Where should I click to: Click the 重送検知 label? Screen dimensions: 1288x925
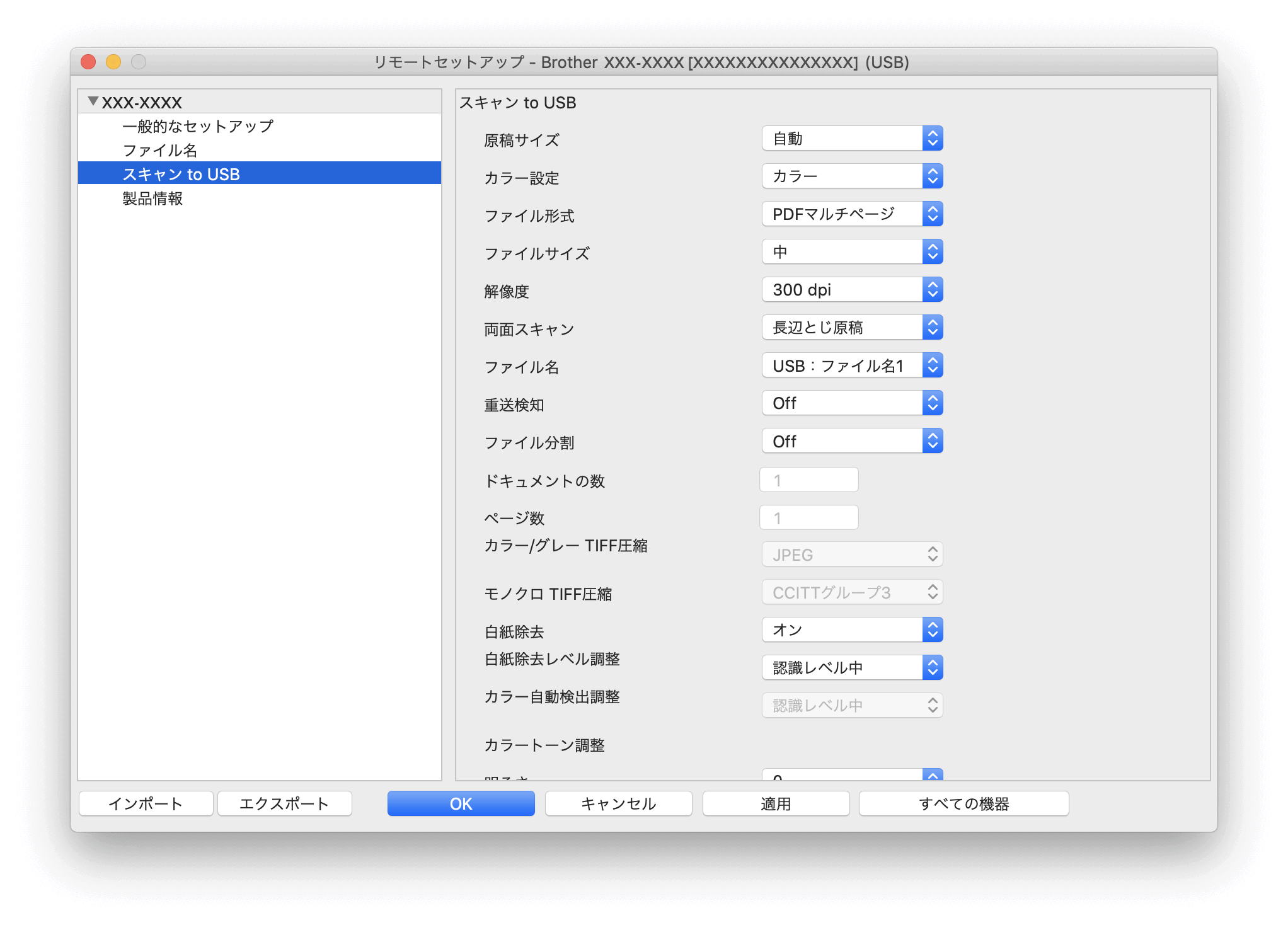[x=514, y=405]
